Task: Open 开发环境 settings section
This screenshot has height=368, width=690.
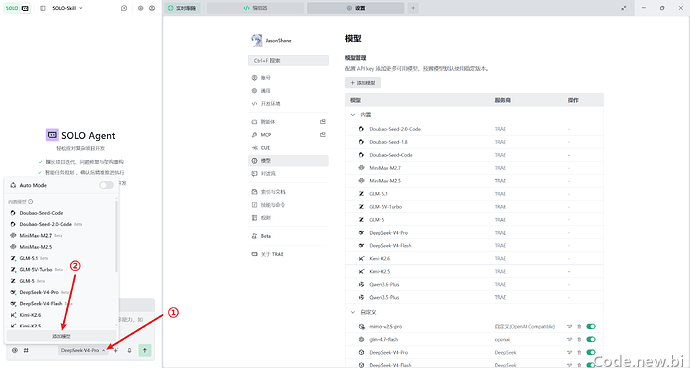Action: tap(288, 104)
